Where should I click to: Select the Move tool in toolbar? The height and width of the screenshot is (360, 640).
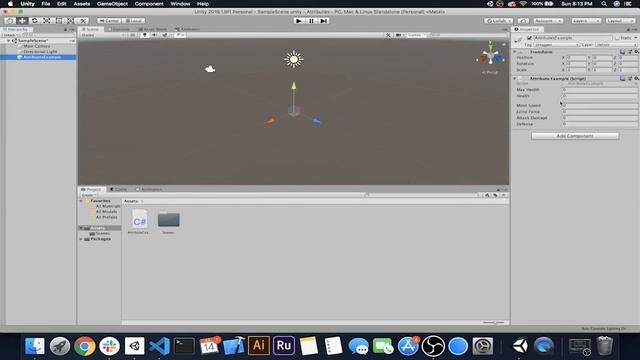(x=22, y=20)
